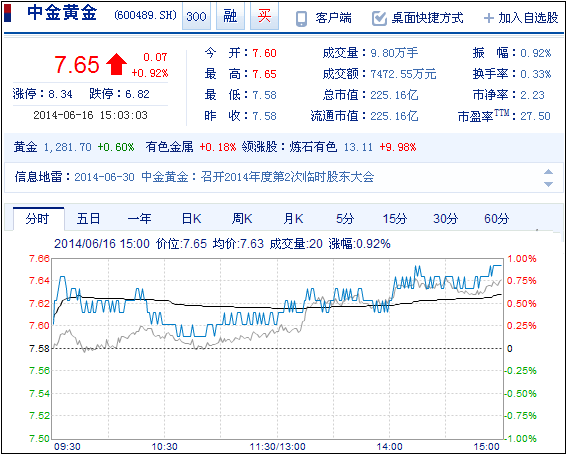
Task: Click the mobile client phone icon
Action: [301, 19]
